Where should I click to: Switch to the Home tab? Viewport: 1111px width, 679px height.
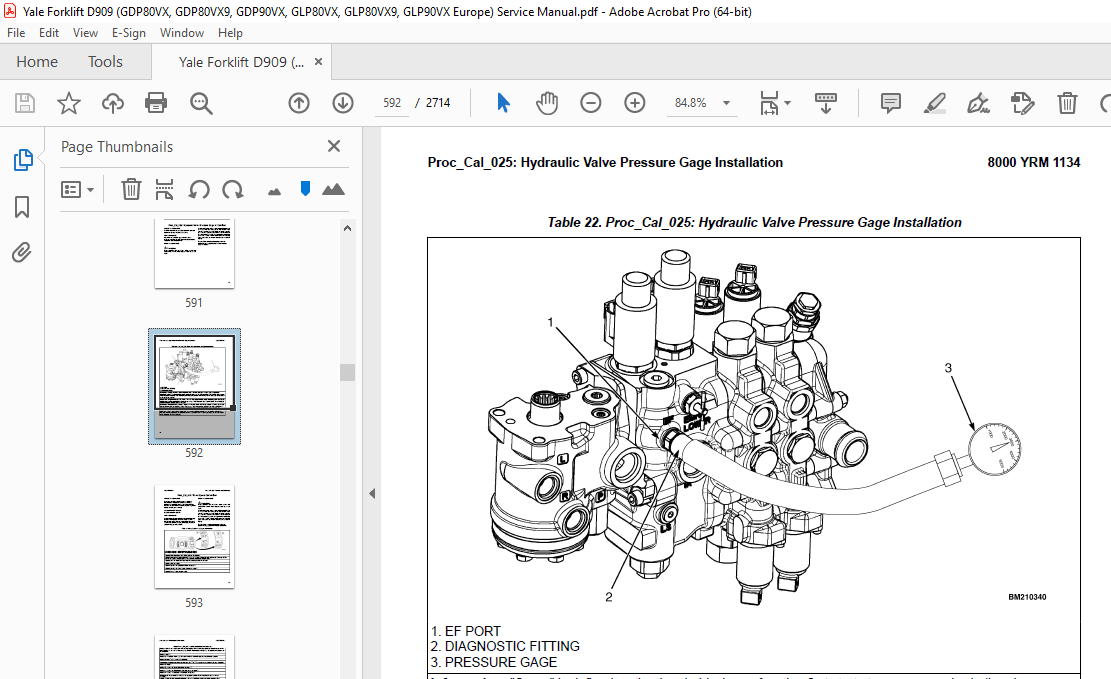tap(37, 62)
